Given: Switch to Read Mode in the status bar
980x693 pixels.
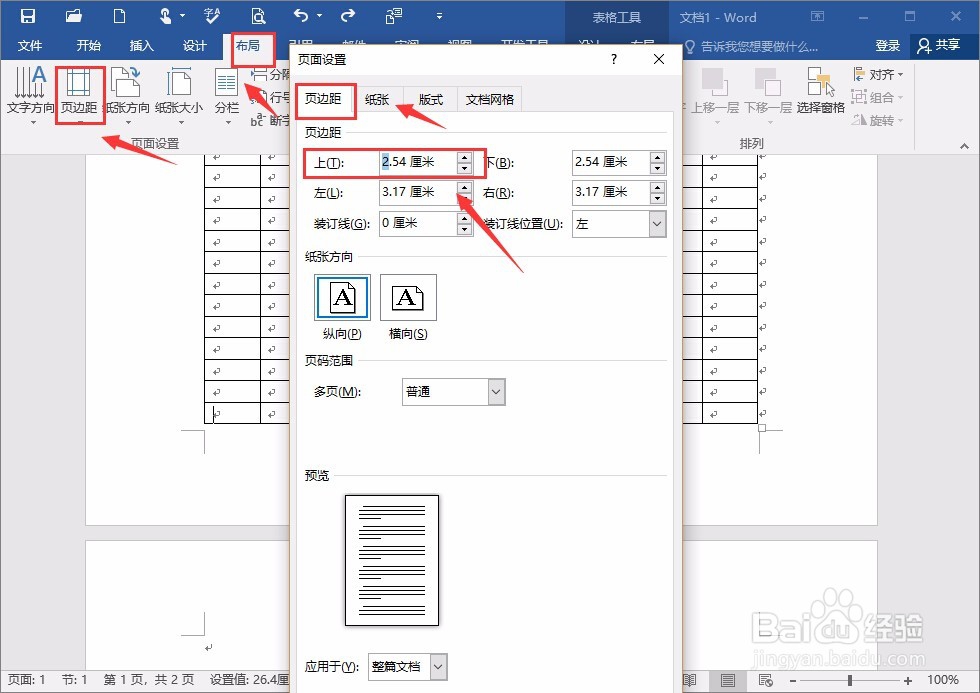Looking at the screenshot, I should 689,679.
